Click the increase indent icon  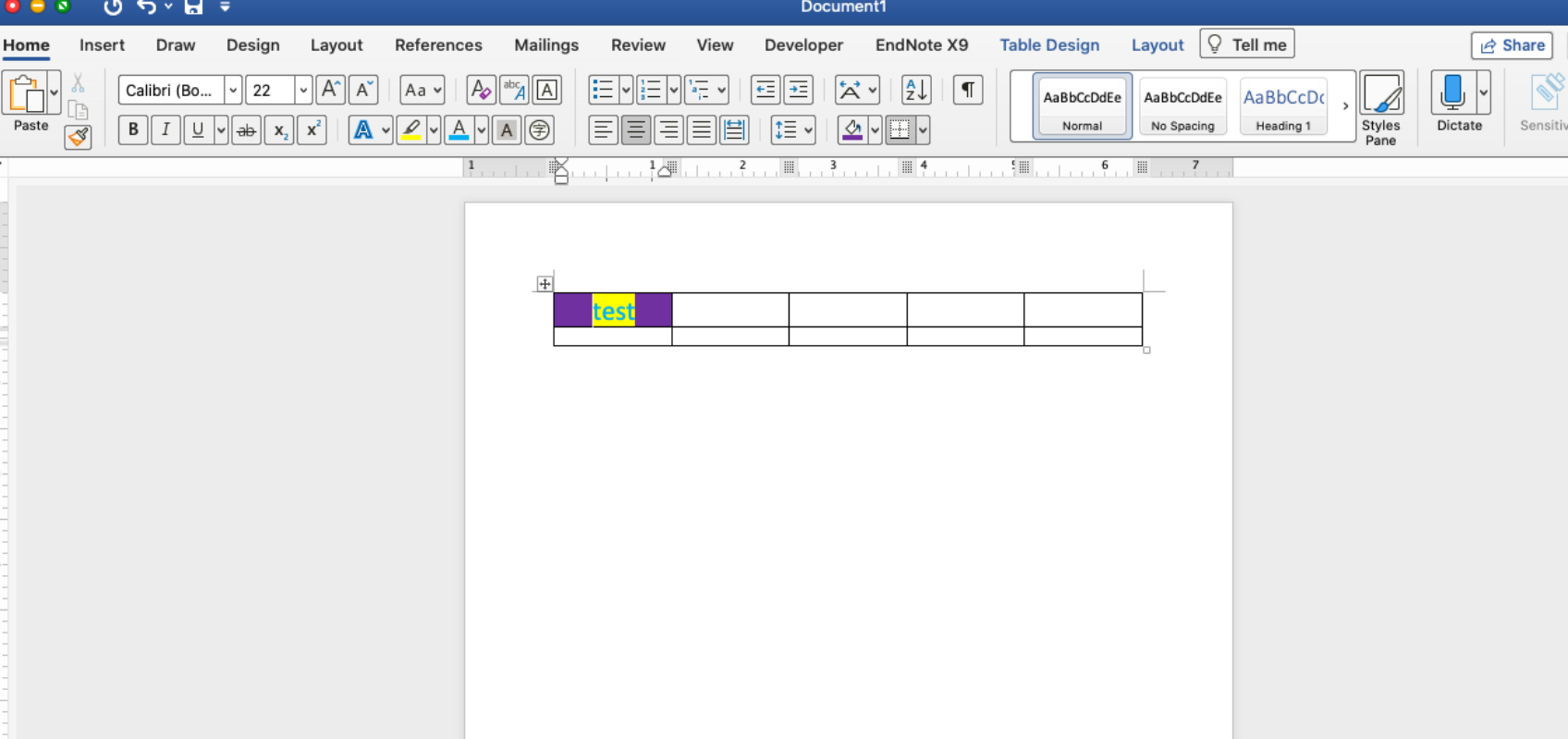tap(798, 90)
